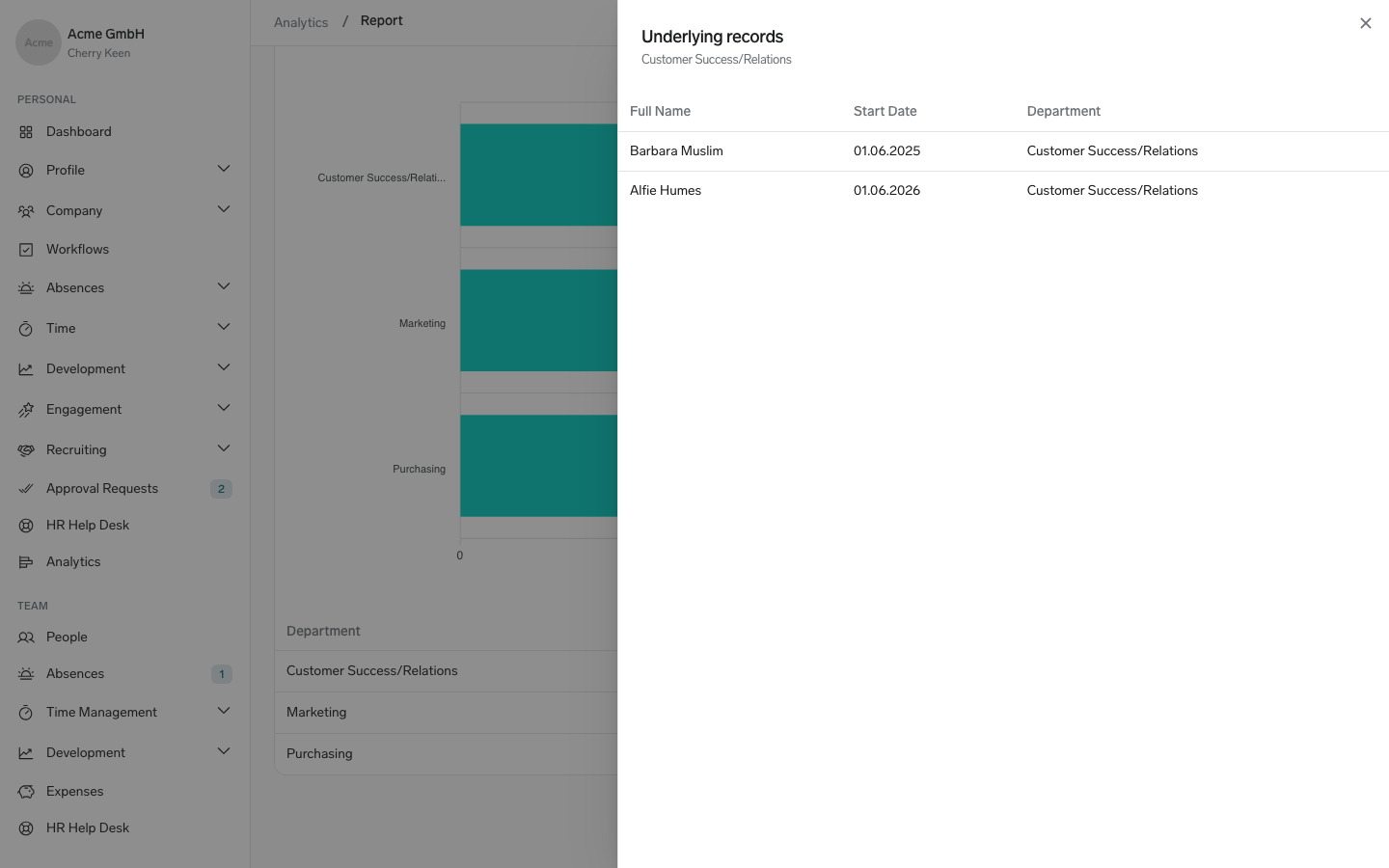Click the team Absences sun icon
1389x868 pixels.
coord(26,674)
